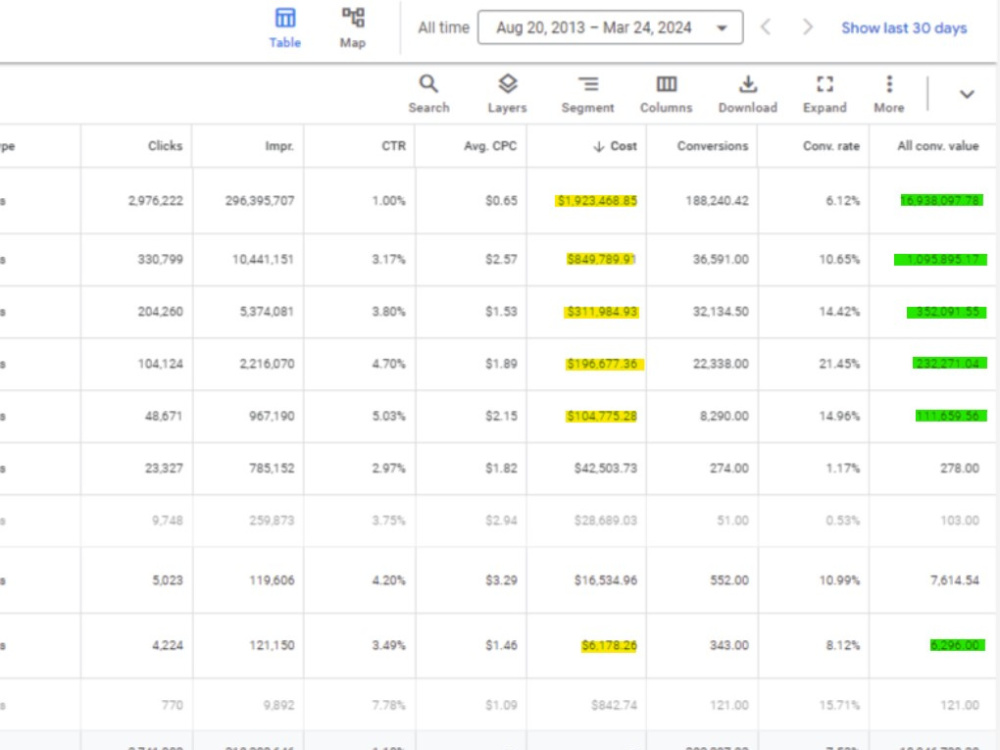Go to previous date period arrow

(766, 27)
